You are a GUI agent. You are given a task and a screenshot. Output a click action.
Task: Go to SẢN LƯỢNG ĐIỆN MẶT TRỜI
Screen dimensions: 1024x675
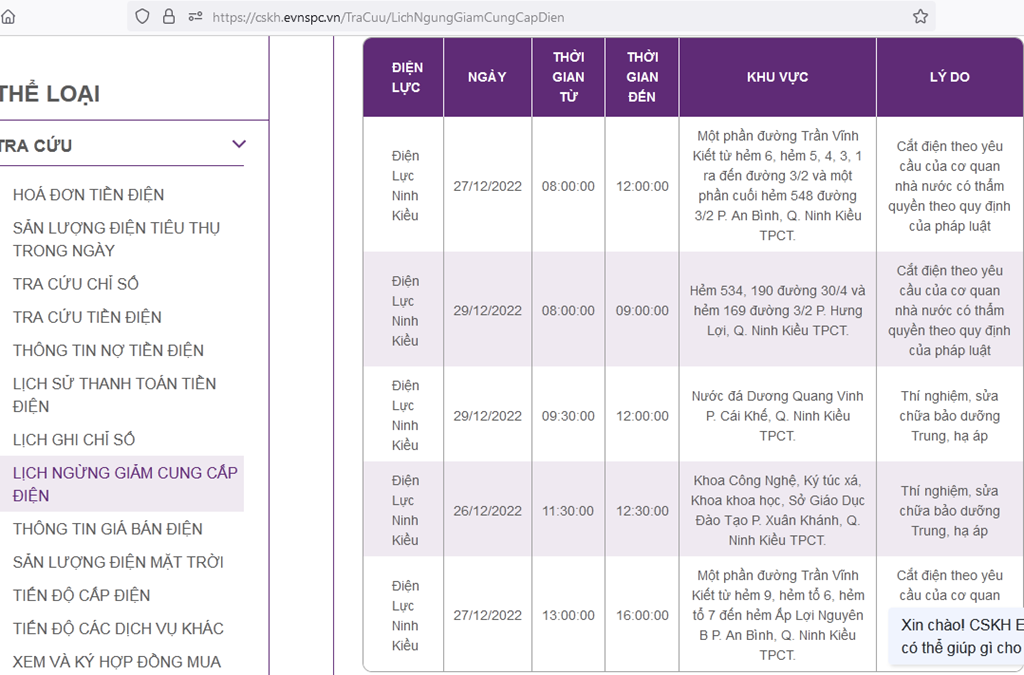point(118,562)
